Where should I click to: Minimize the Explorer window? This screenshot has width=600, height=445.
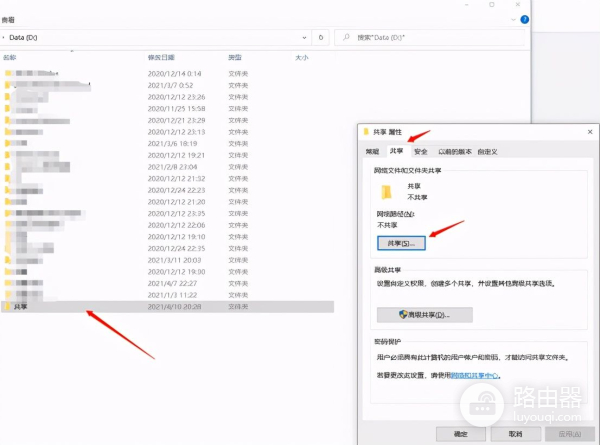click(x=466, y=5)
